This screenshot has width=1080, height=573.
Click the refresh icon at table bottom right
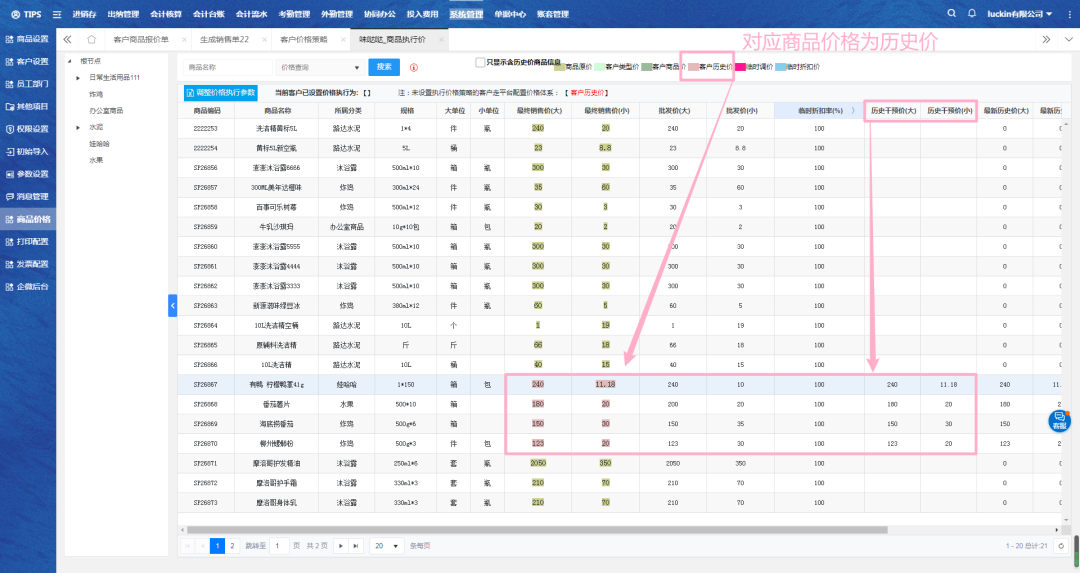1060,546
